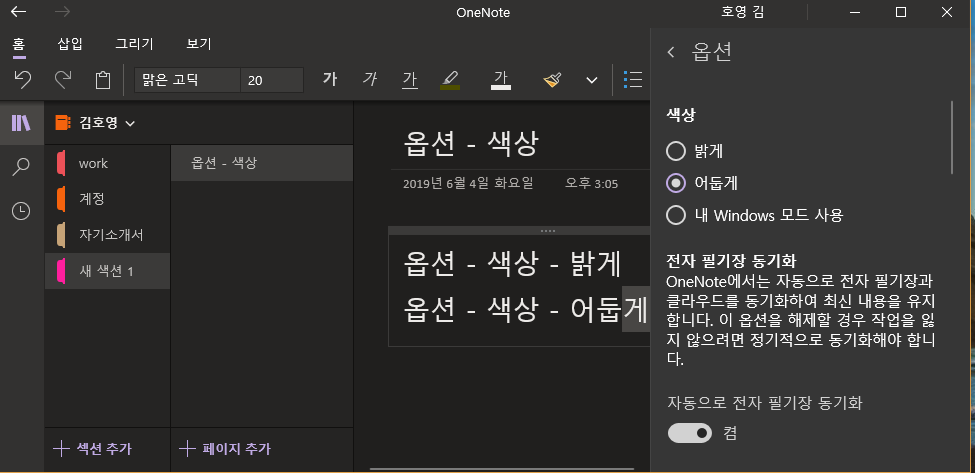This screenshot has height=473, width=975.
Task: Open the work section
Action: [x=107, y=163]
